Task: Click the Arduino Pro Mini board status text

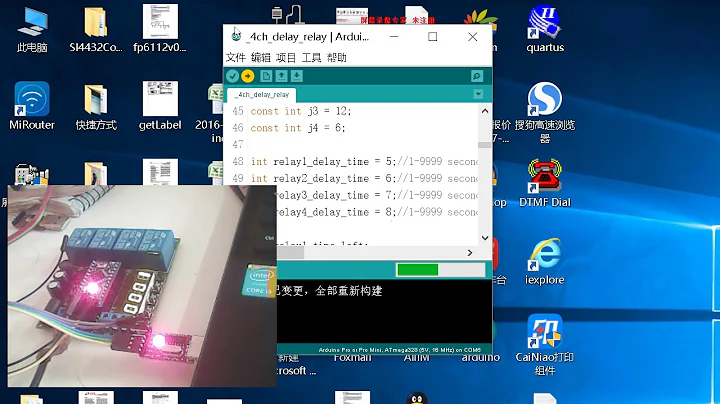Action: tap(399, 350)
